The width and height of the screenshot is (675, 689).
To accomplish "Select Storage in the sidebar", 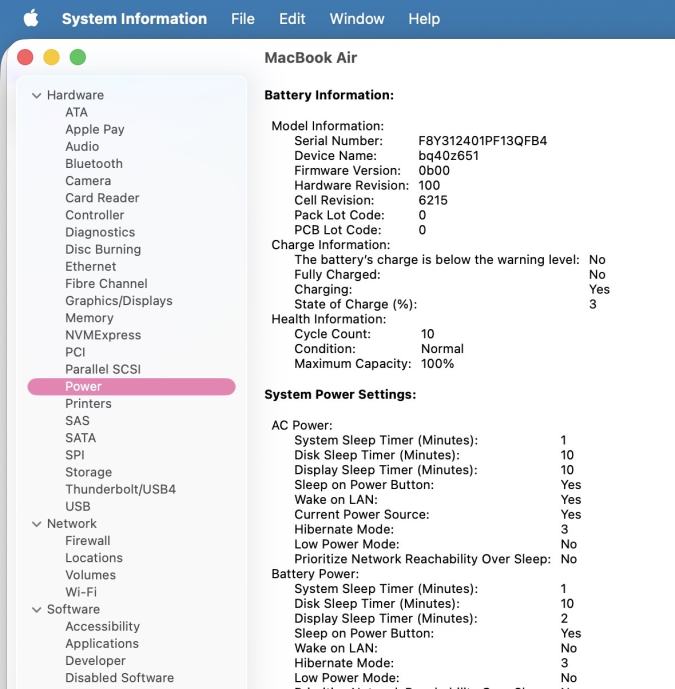I will coord(89,472).
